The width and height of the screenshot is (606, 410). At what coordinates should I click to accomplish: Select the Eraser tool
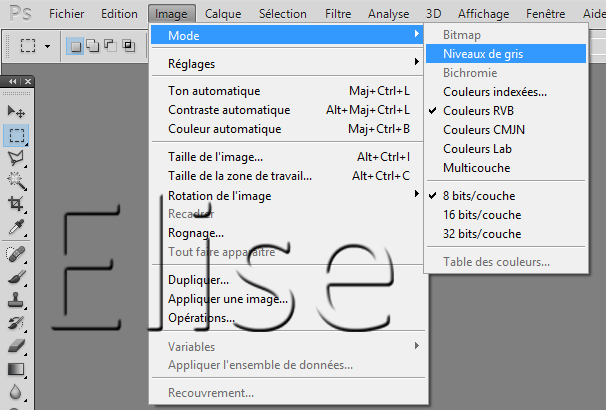tap(16, 345)
